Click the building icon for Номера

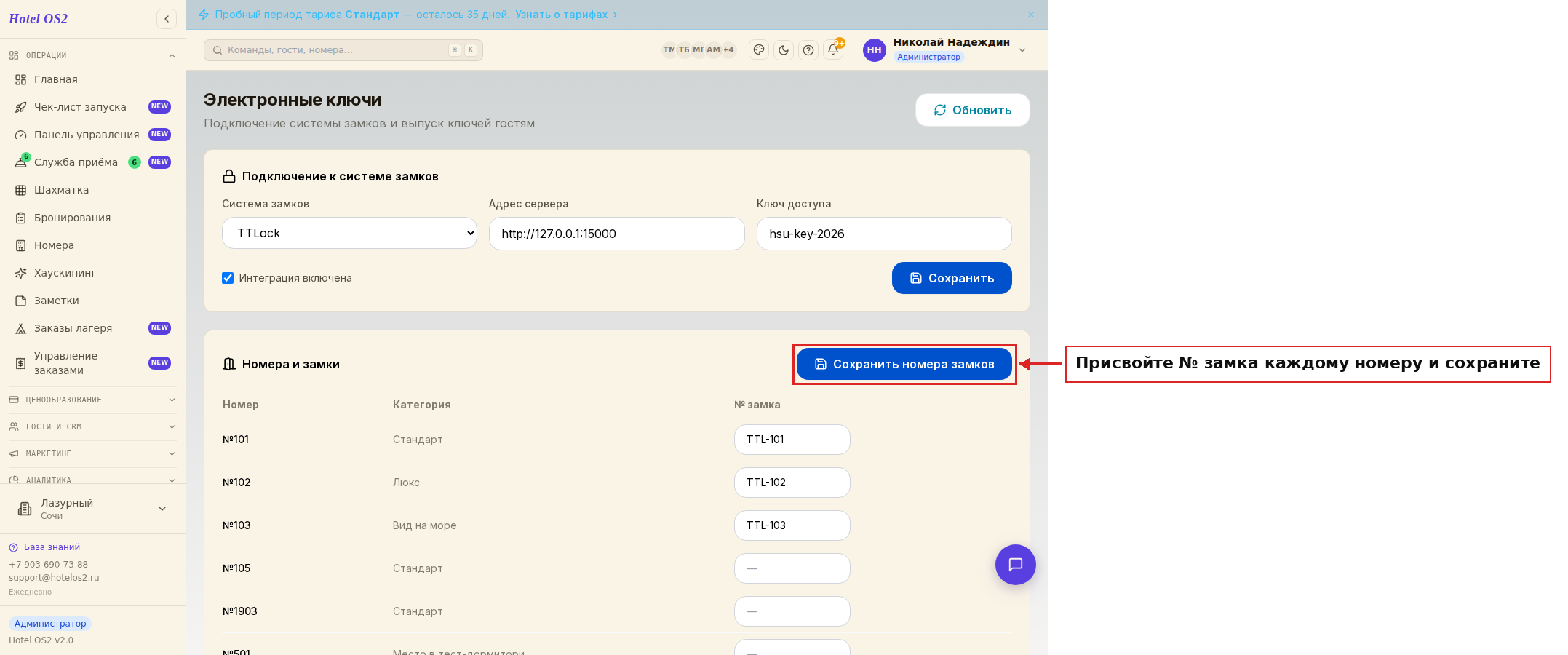(21, 245)
